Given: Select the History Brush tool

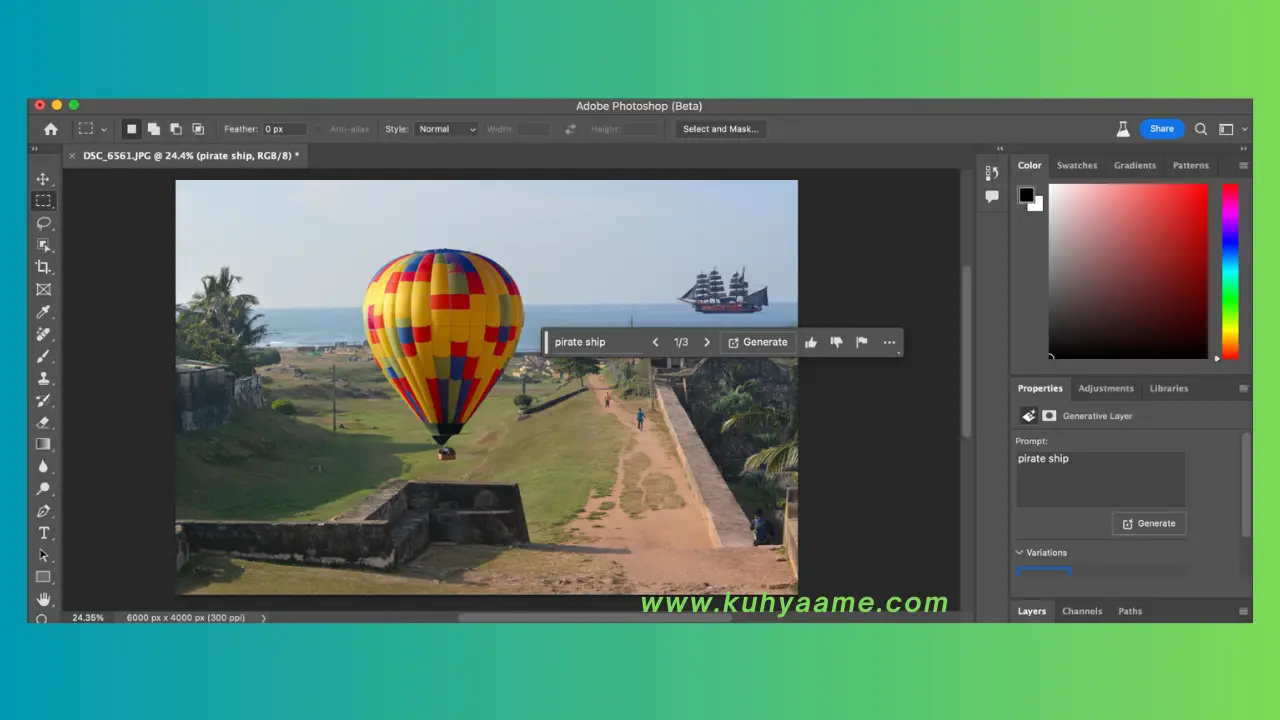Looking at the screenshot, I should (43, 400).
